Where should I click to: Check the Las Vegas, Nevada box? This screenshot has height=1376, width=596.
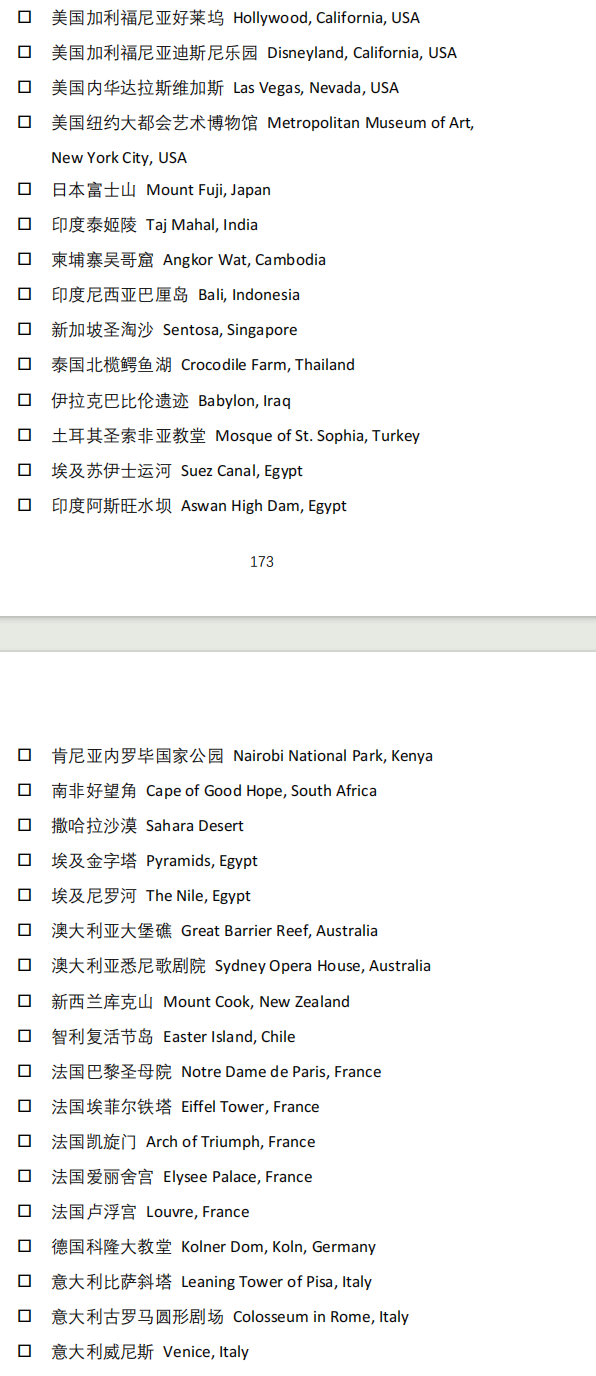pos(24,87)
